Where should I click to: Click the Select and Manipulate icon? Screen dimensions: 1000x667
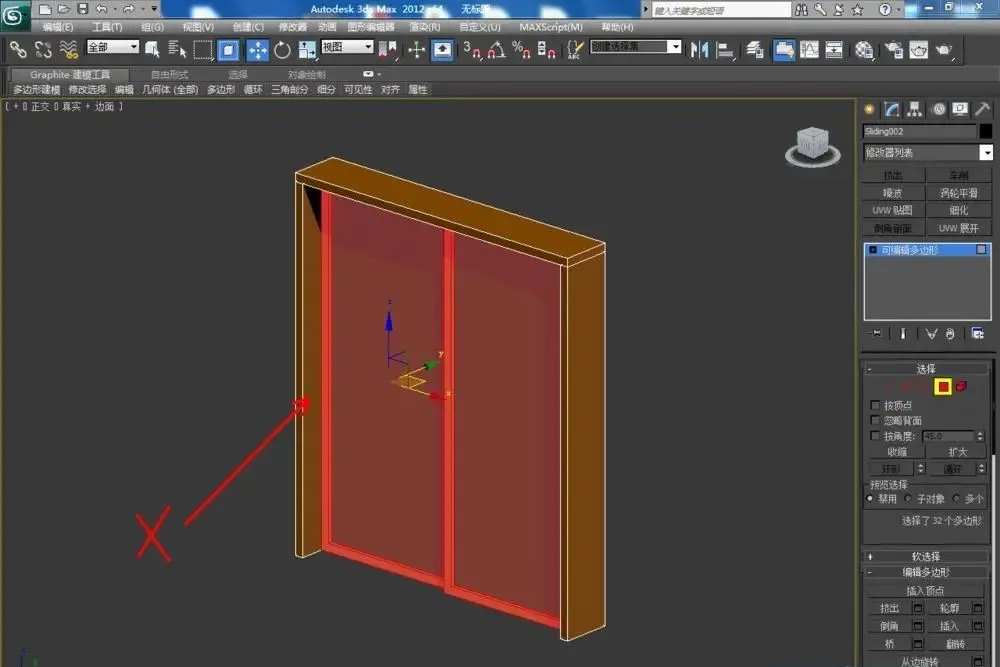point(416,49)
